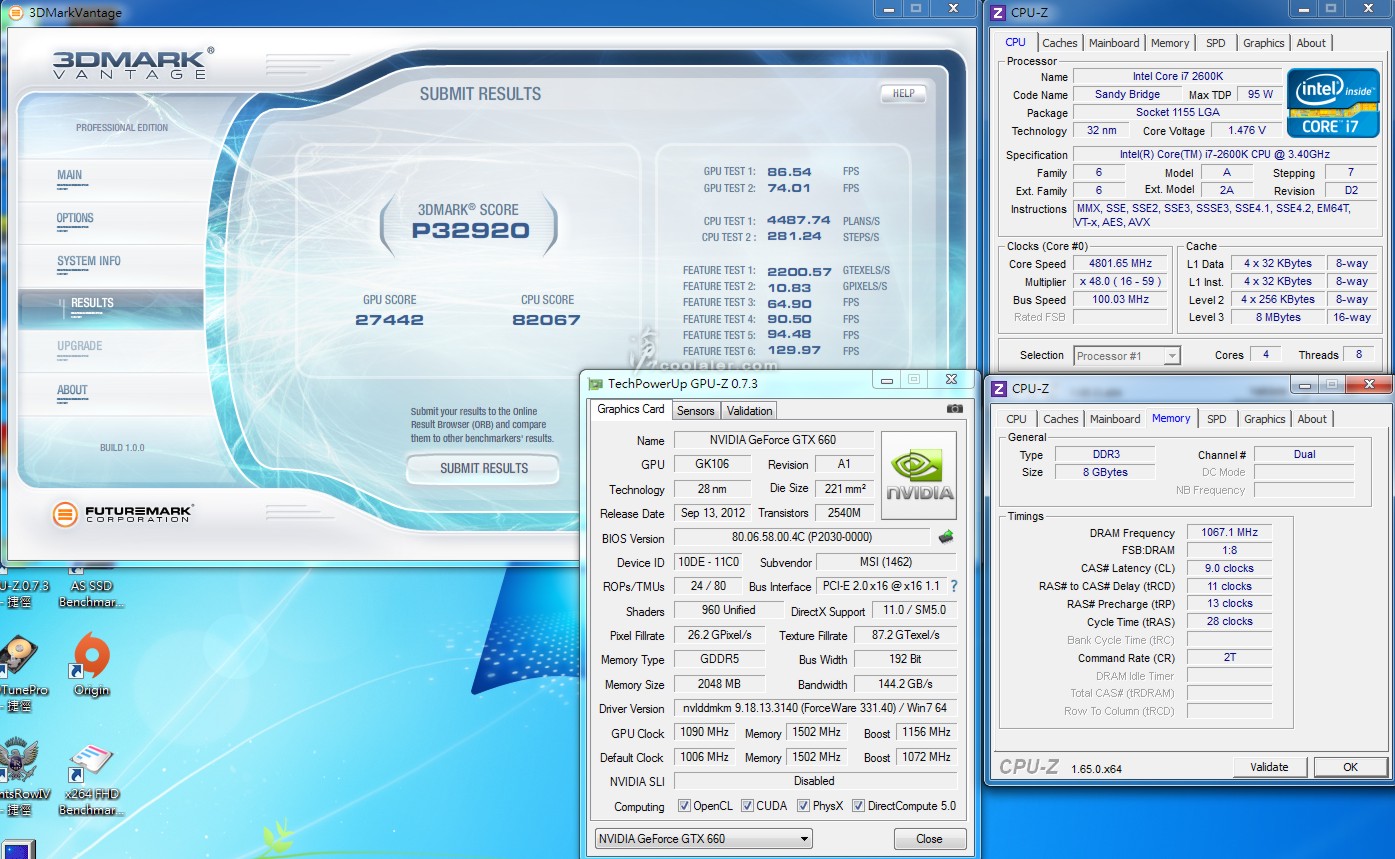
Task: Switch to the Sensors tab in GPU-Z
Action: [695, 411]
